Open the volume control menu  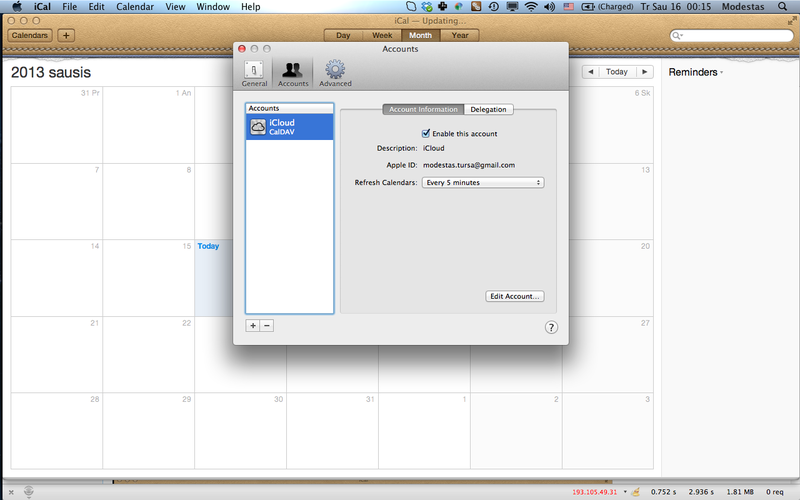[549, 7]
